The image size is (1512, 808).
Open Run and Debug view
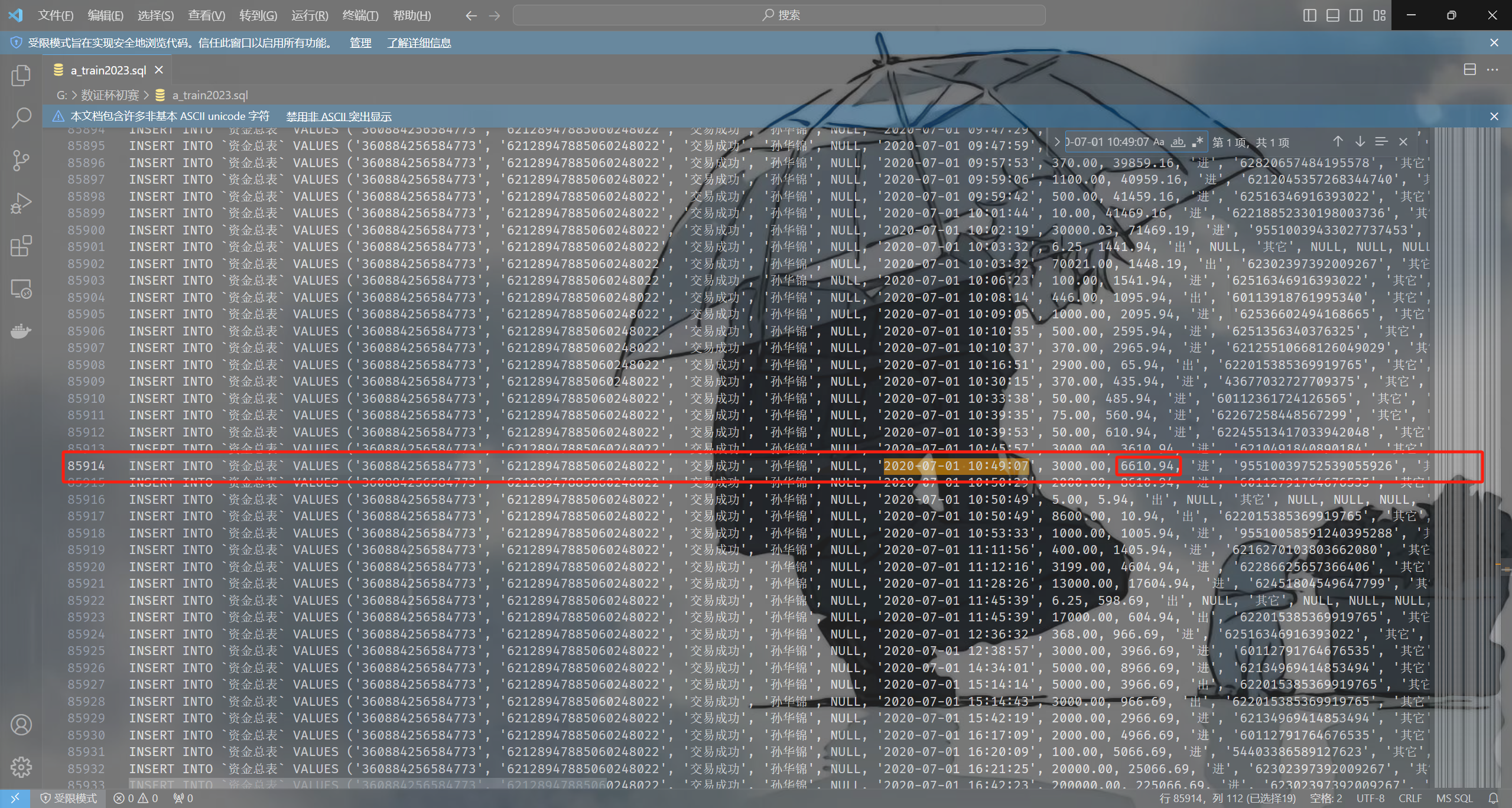pyautogui.click(x=21, y=203)
